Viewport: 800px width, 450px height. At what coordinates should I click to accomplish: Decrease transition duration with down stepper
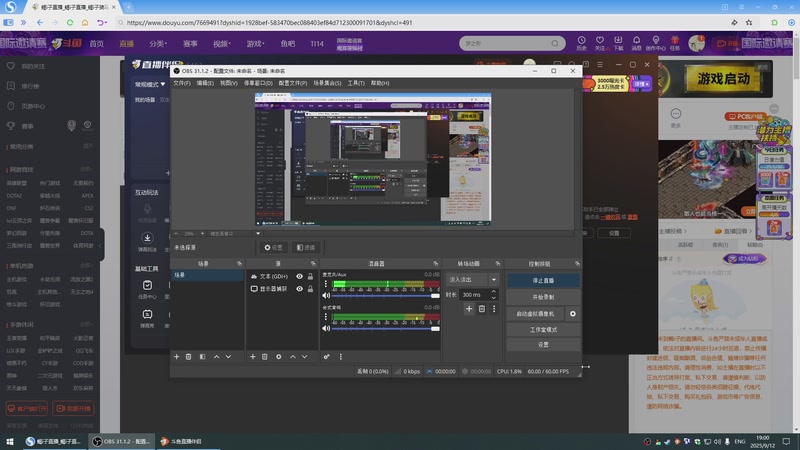tap(493, 297)
